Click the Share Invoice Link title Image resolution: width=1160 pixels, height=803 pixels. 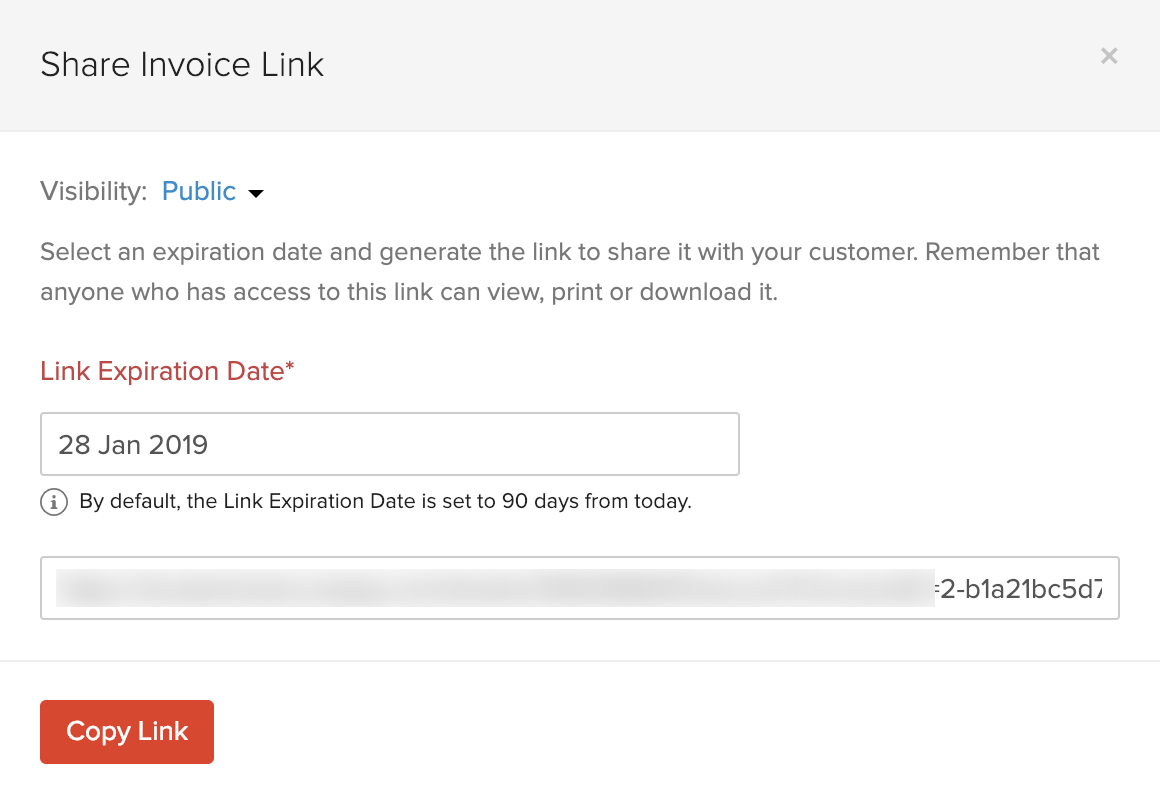pos(182,65)
